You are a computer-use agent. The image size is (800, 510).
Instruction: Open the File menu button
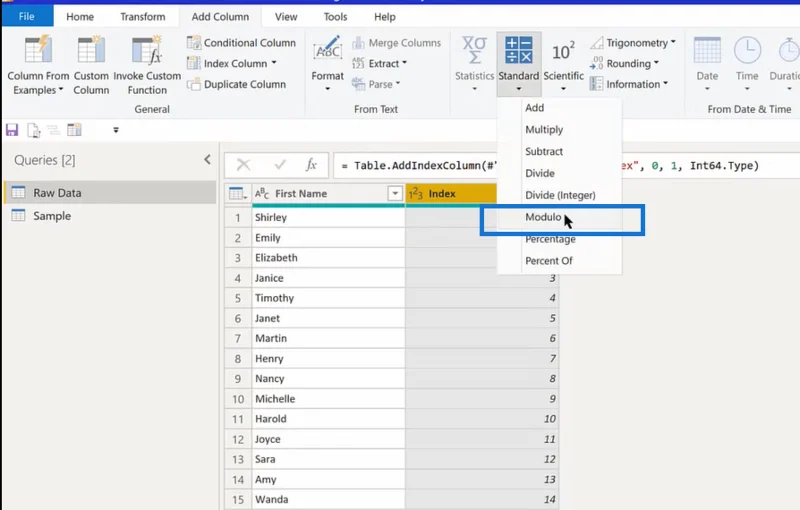click(x=27, y=16)
